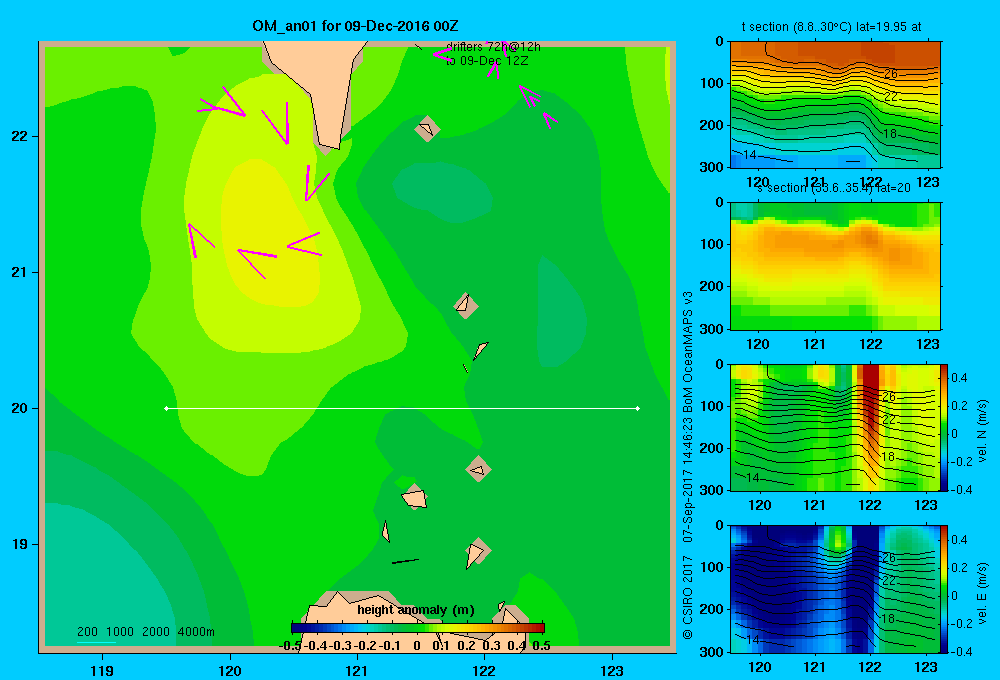The image size is (1000, 680).
Task: Click the main map longitude label 120
Action: (x=230, y=670)
